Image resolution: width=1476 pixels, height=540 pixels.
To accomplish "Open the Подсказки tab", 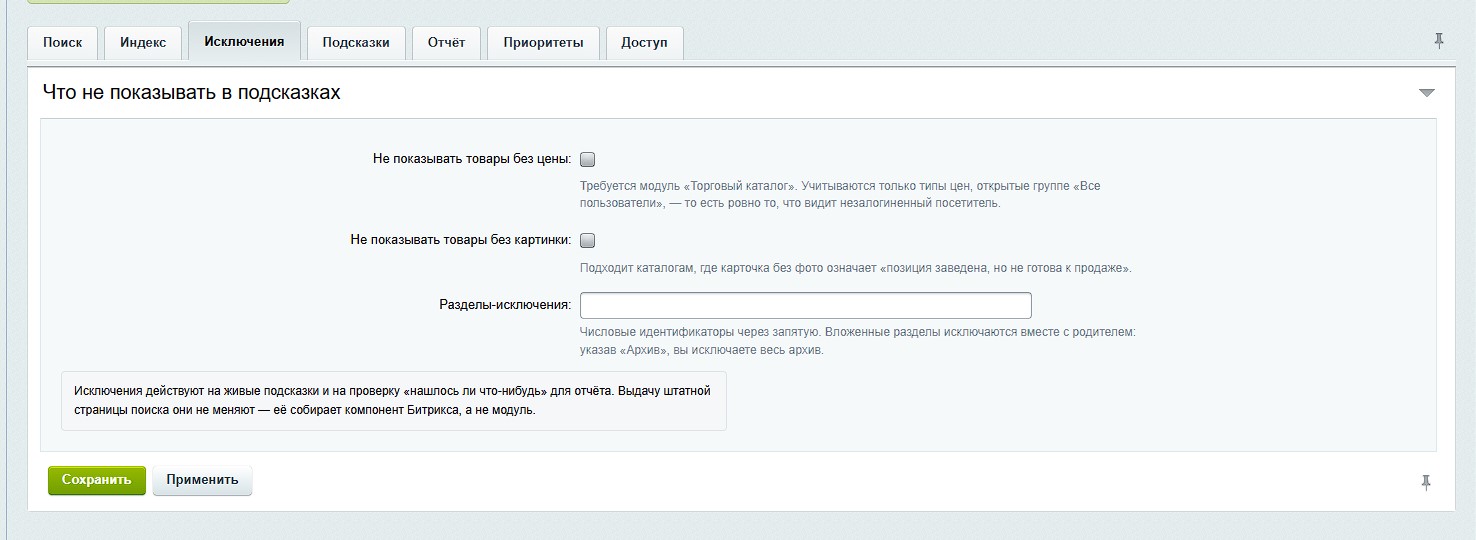I will pos(356,43).
